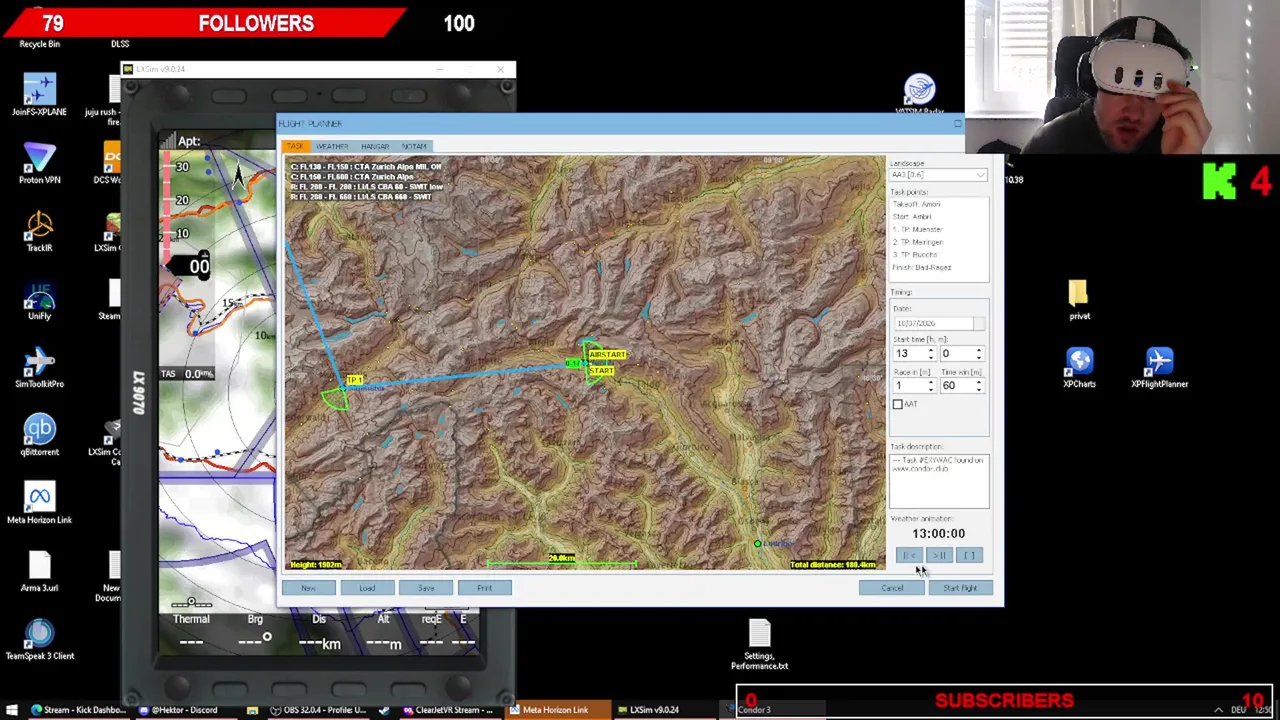1280x720 pixels.
Task: Expand the Landscape AA3 dropdown
Action: pos(980,175)
